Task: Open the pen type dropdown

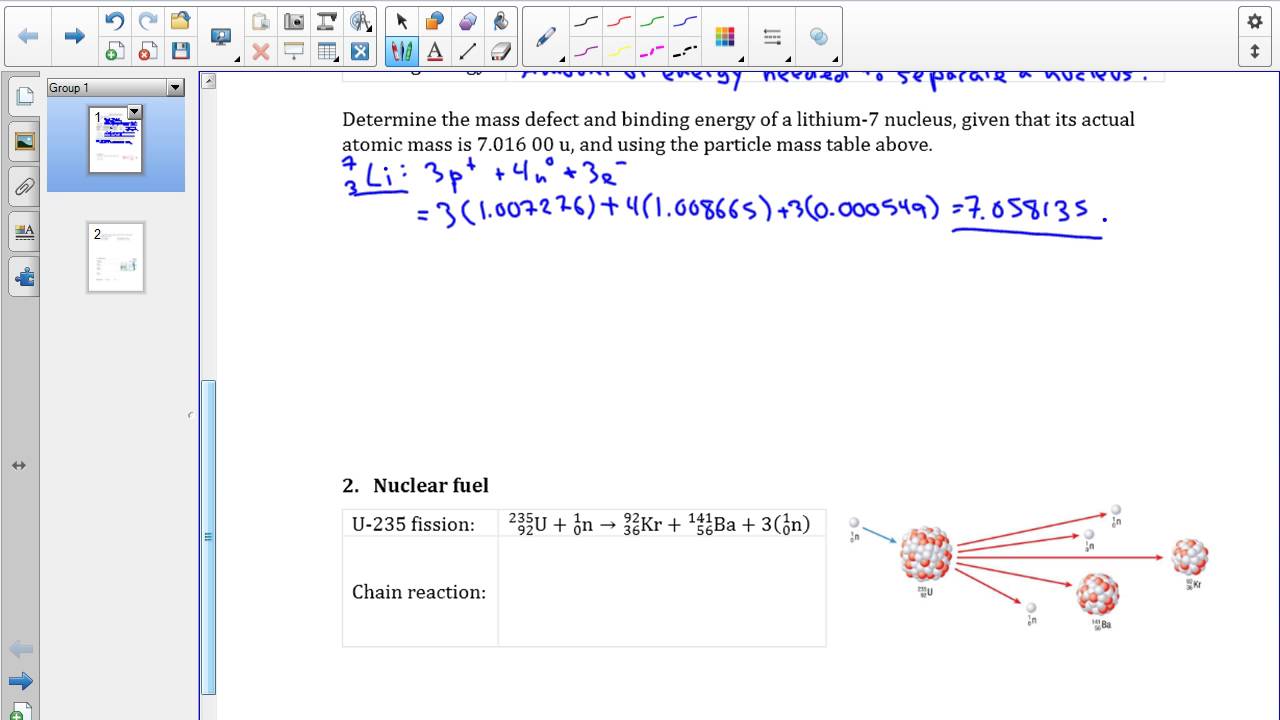Action: click(x=546, y=37)
